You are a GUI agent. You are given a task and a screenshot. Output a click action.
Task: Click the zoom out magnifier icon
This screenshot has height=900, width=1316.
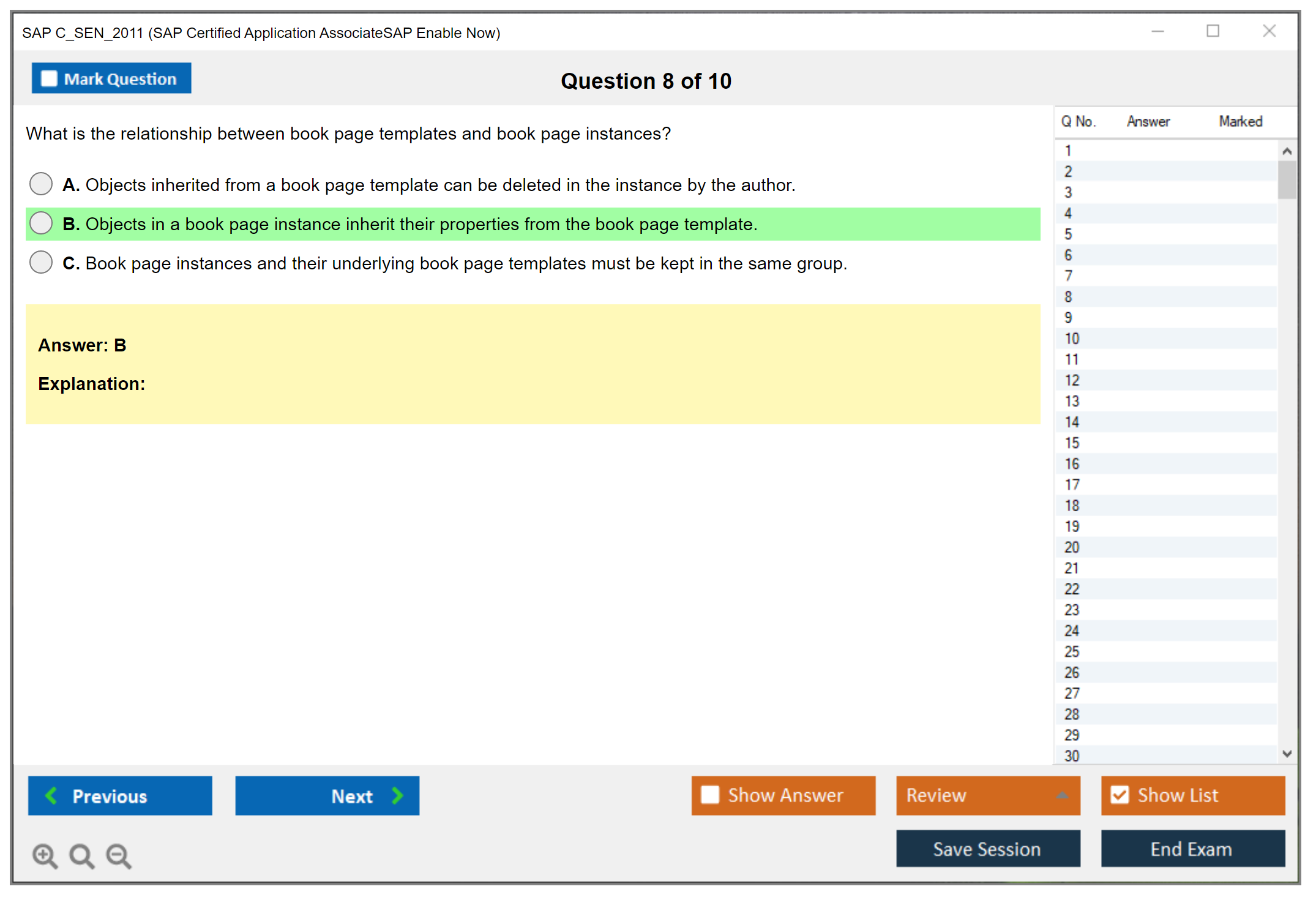coord(118,855)
